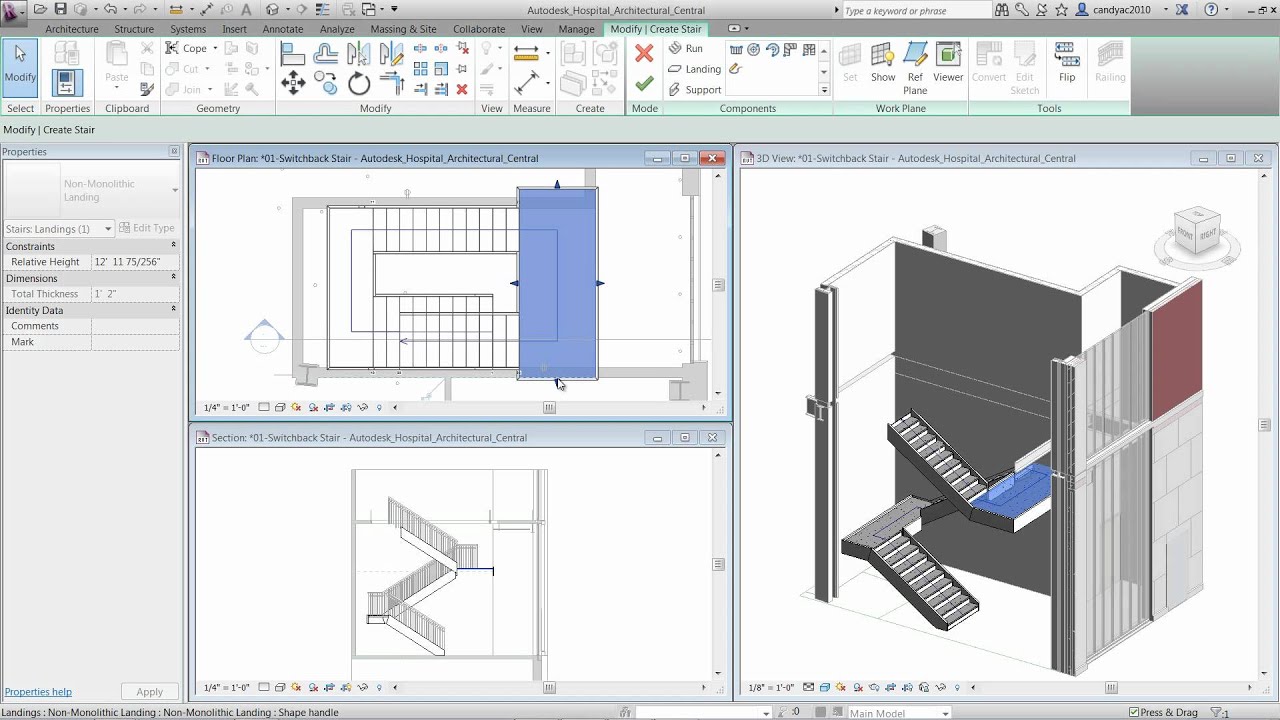Click the red Cancel Edit Mode X

pos(644,54)
